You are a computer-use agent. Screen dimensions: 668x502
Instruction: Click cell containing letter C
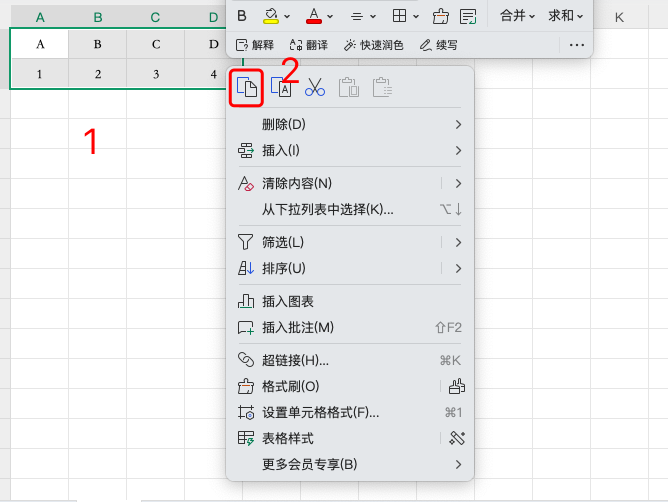[x=155, y=44]
